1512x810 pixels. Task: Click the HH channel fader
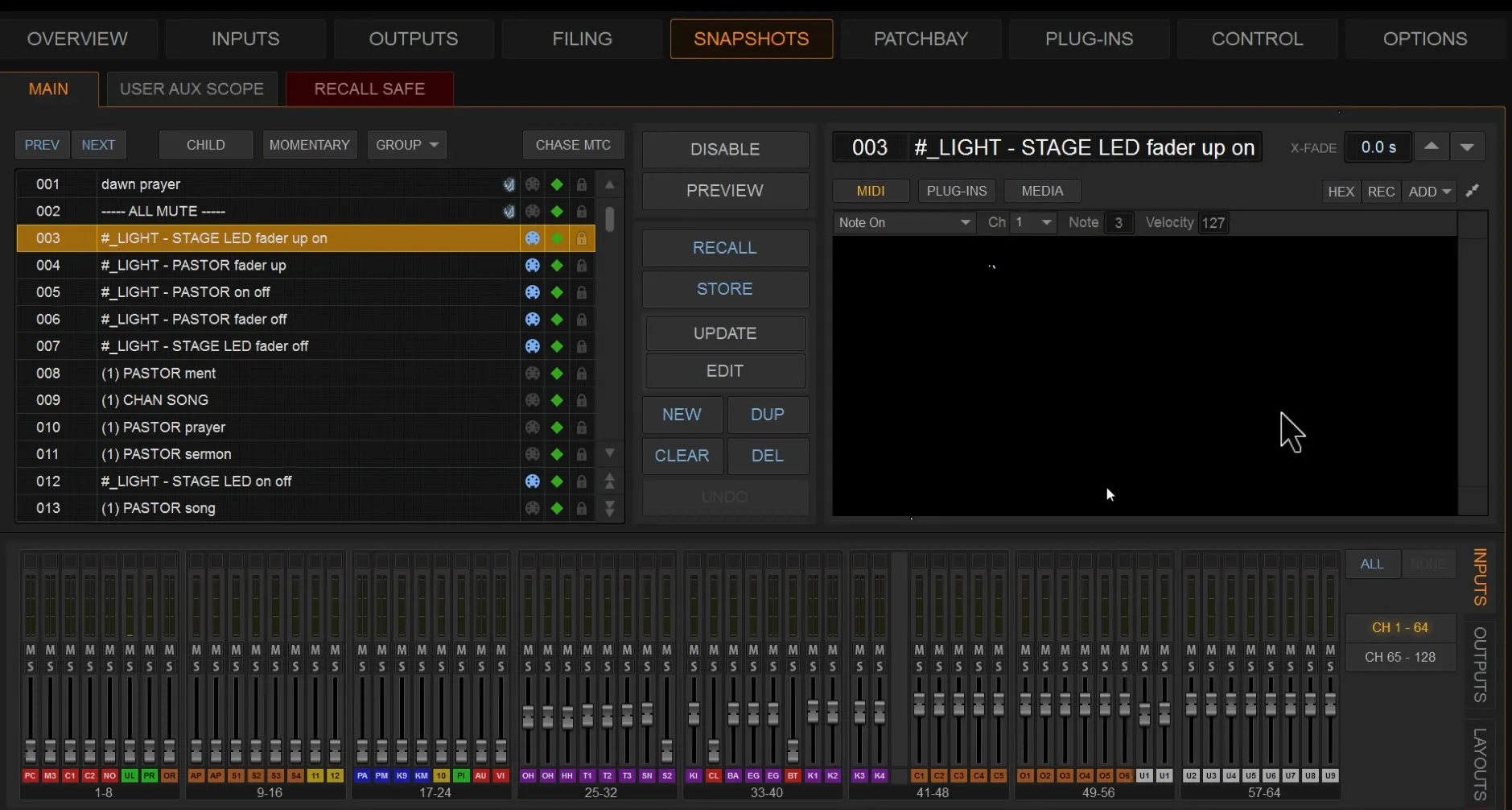pyautogui.click(x=567, y=716)
